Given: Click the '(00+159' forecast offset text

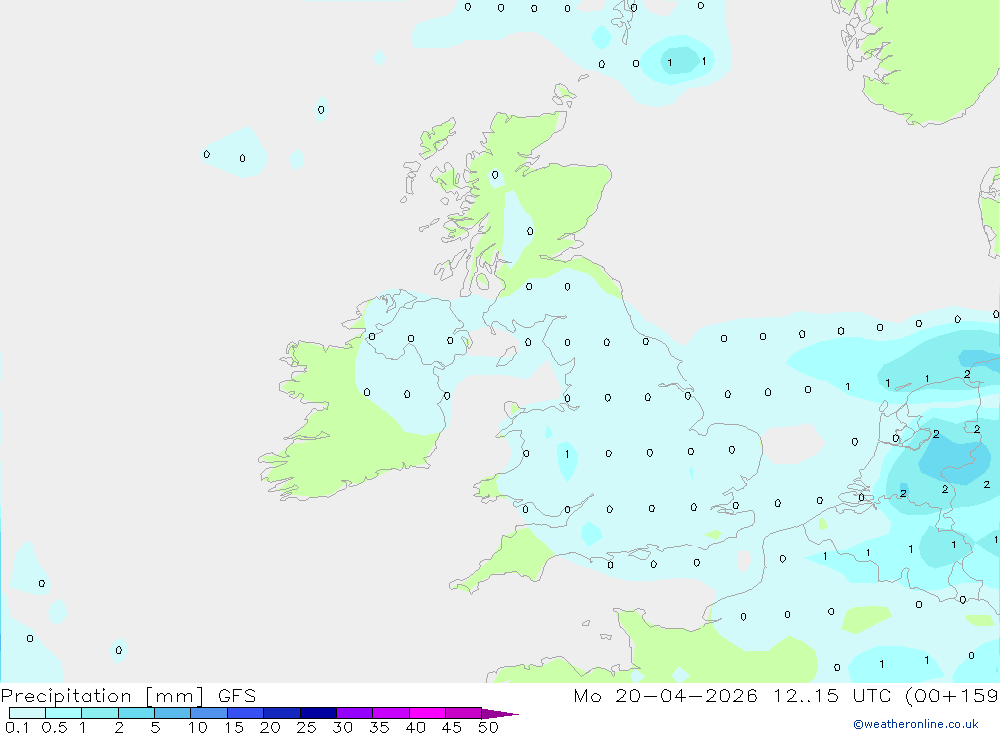Looking at the screenshot, I should pos(952,696).
